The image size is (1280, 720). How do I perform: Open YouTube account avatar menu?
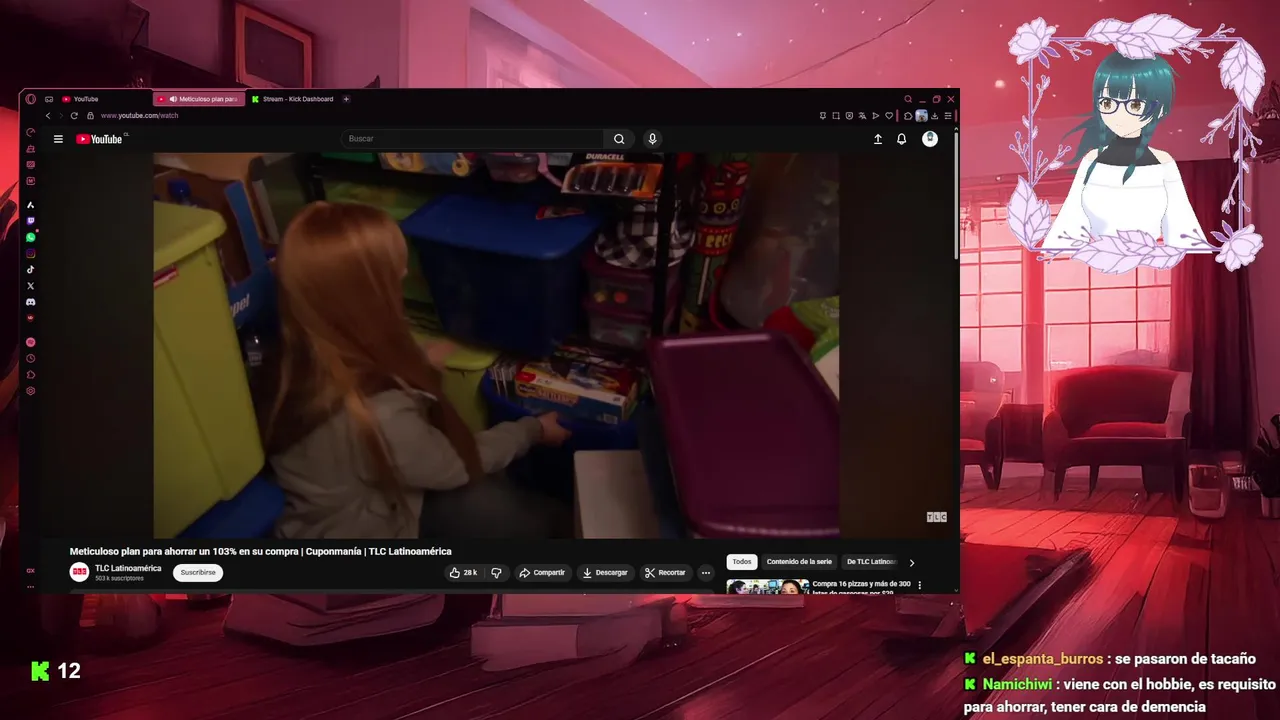930,139
